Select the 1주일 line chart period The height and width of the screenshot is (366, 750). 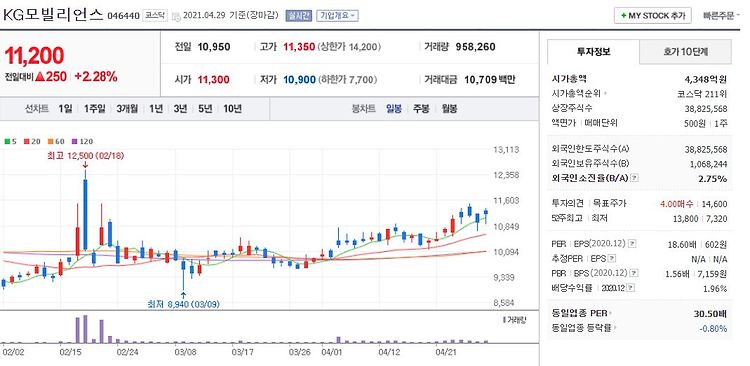pos(94,109)
